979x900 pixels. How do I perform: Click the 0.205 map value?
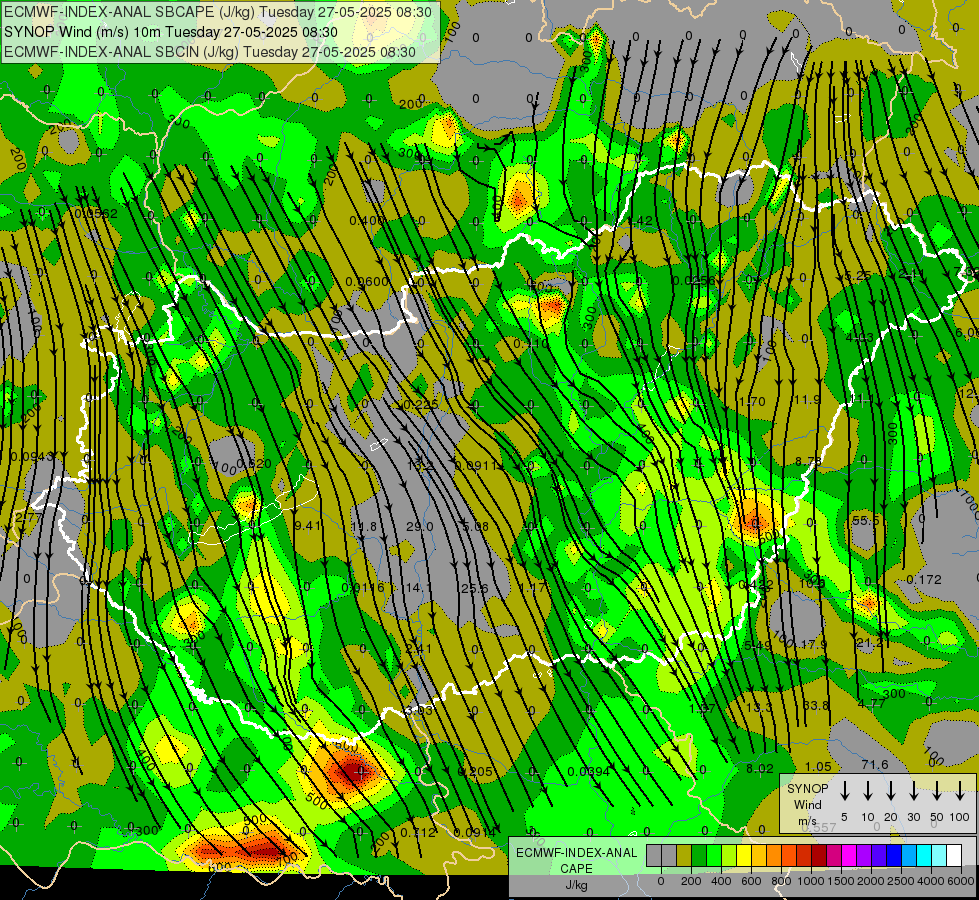[475, 771]
